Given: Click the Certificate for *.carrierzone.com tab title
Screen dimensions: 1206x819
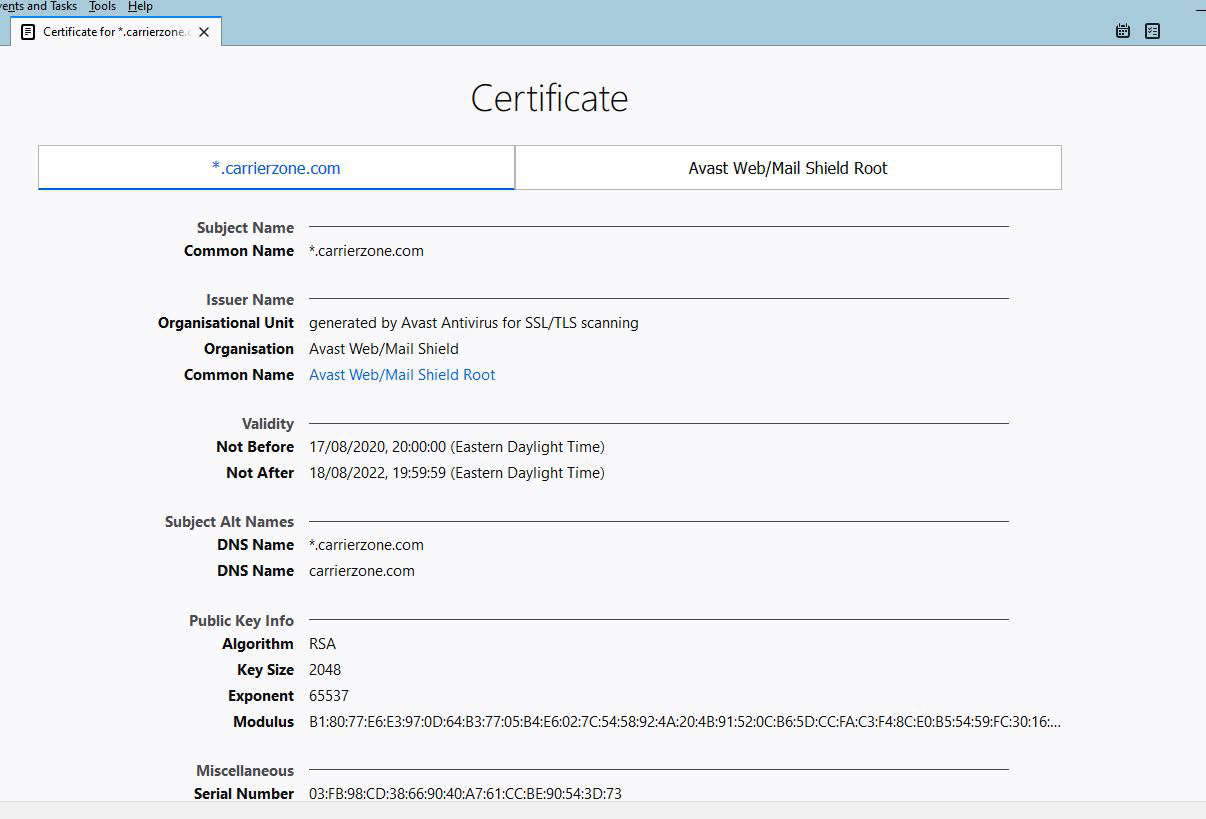Looking at the screenshot, I should point(116,32).
